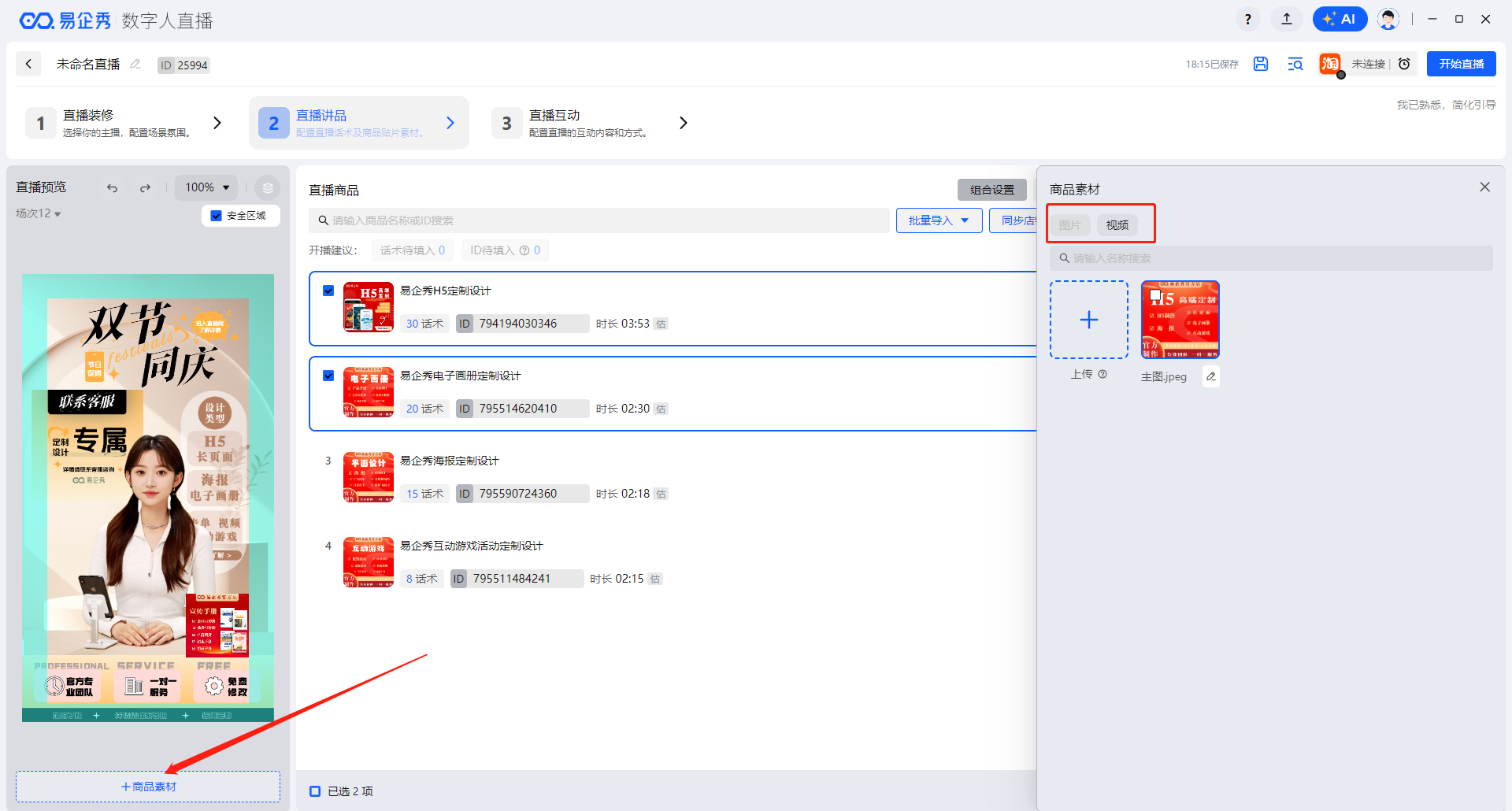Click the plus upload tile
Viewport: 1512px width, 811px height.
pyautogui.click(x=1089, y=320)
